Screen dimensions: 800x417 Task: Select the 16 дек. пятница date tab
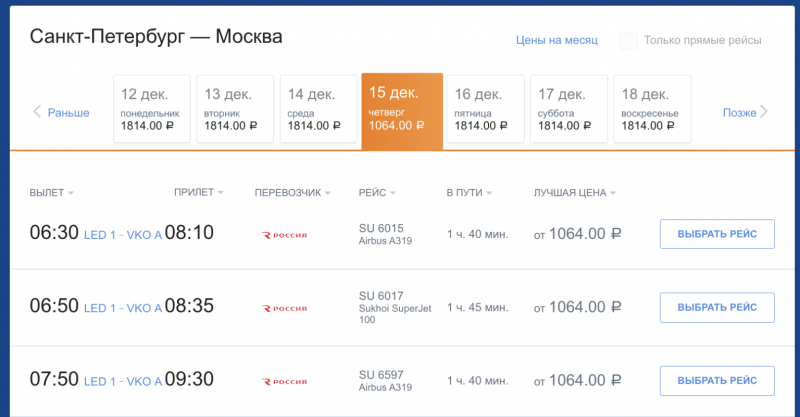486,109
